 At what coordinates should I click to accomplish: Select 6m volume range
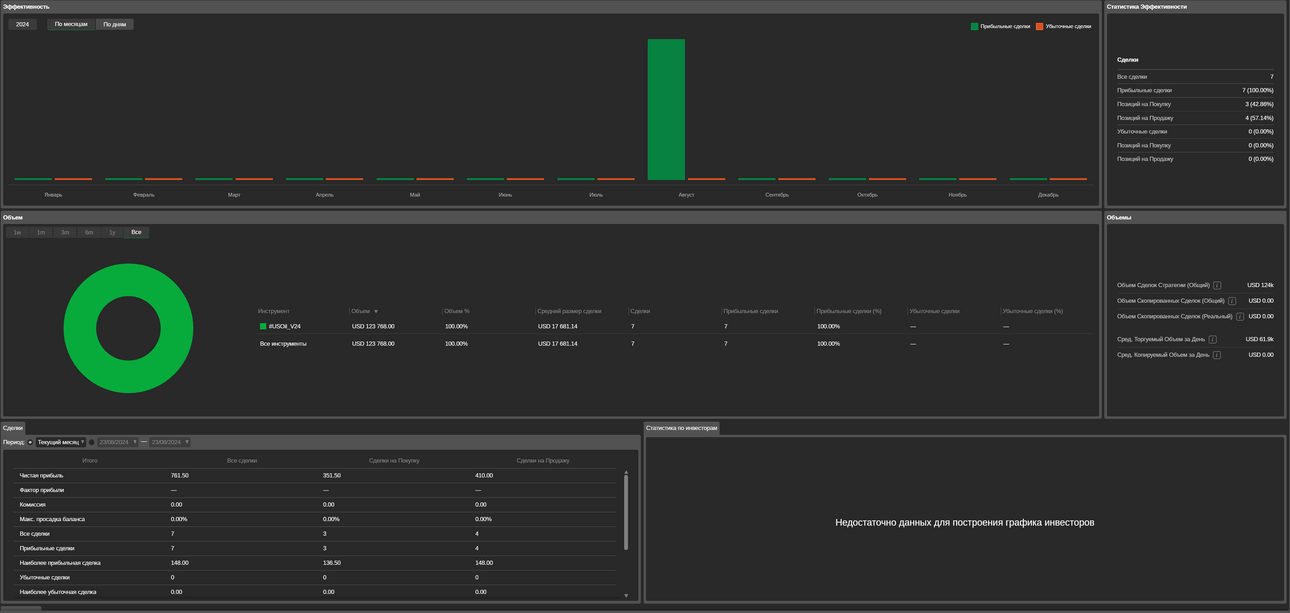tap(89, 232)
